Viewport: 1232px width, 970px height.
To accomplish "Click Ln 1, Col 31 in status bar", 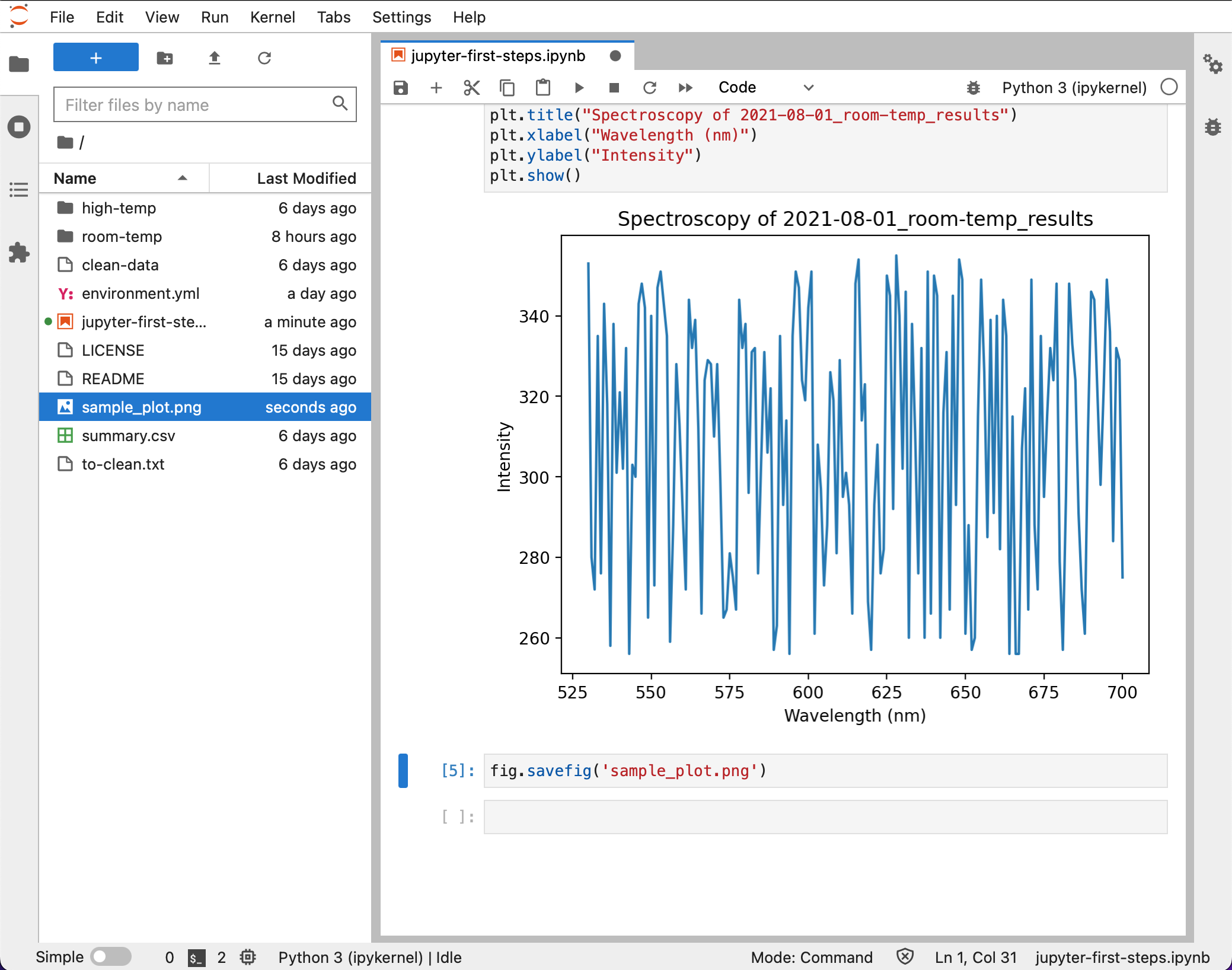I will click(x=976, y=957).
